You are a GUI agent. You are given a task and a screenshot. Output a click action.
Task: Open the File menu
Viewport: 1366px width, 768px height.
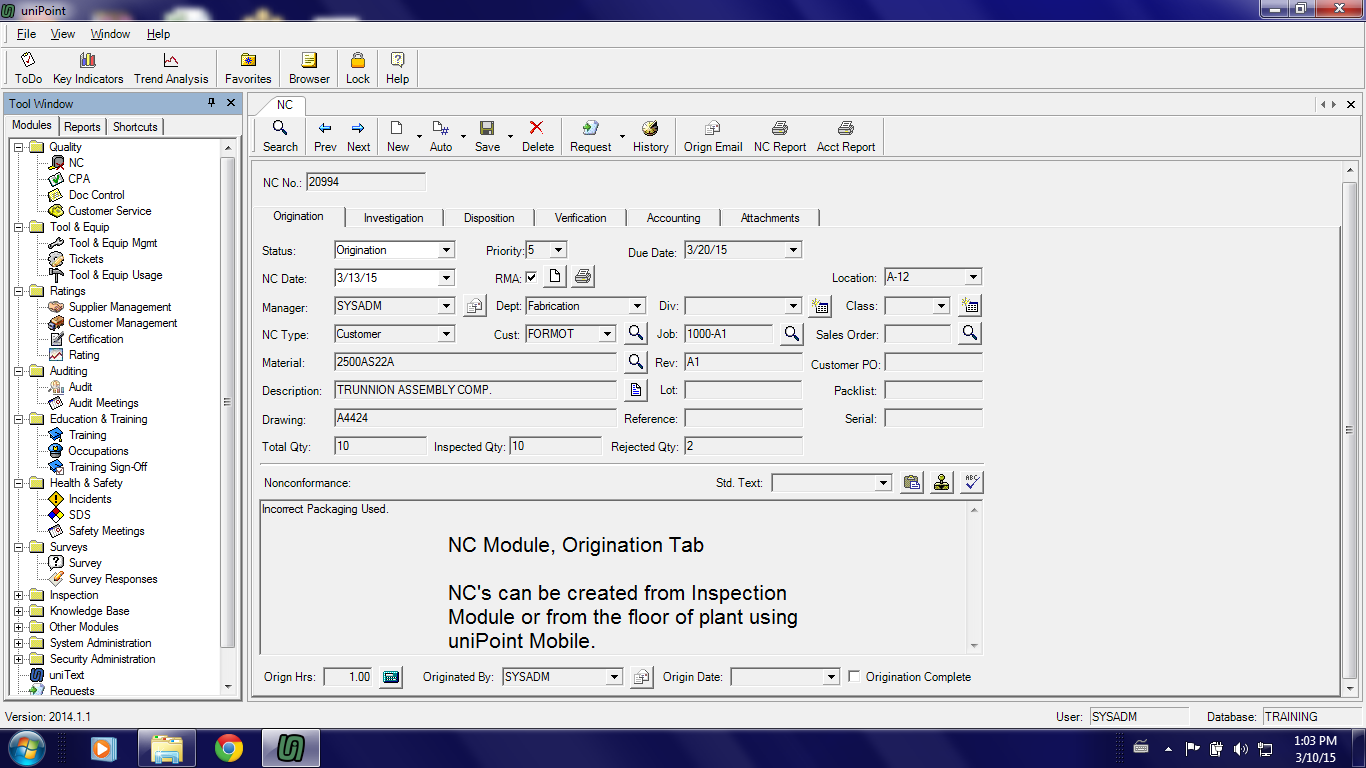click(x=26, y=34)
